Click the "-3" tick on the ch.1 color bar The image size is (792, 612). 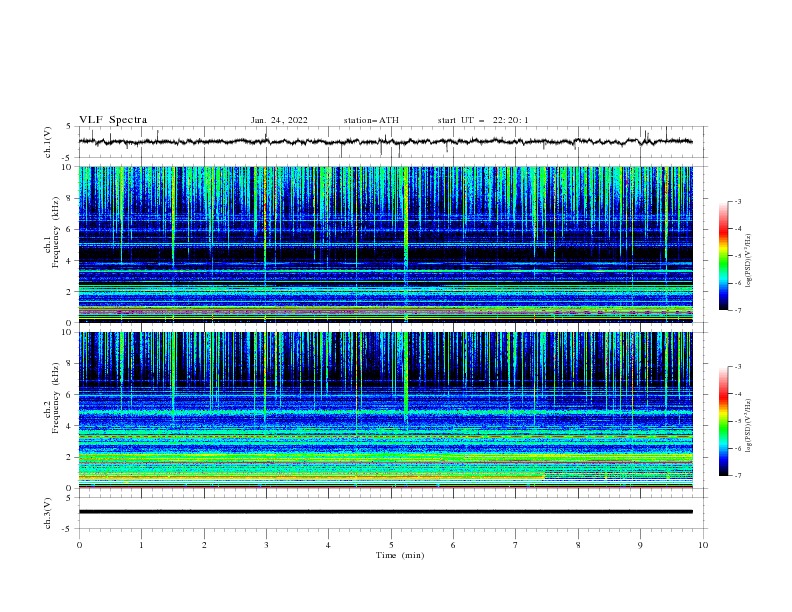(x=738, y=201)
